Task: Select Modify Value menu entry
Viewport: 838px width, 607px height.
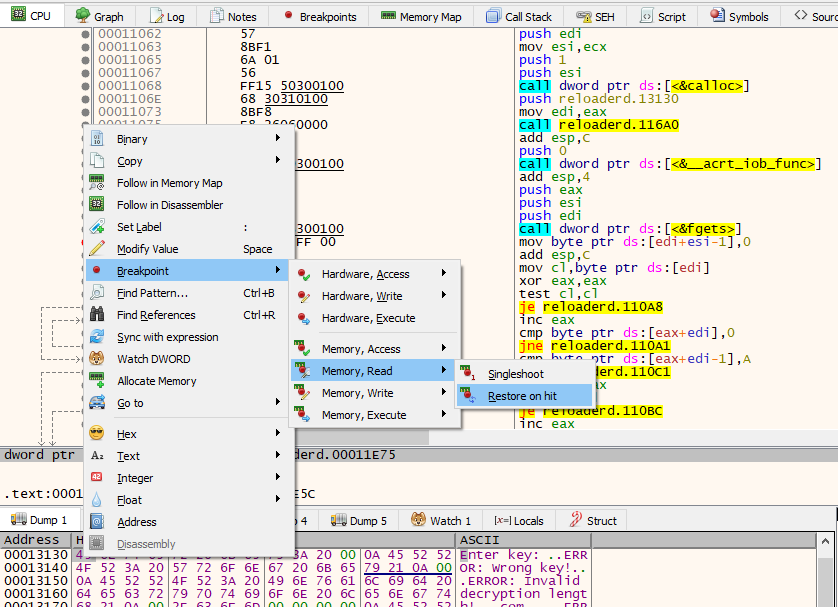Action: (189, 249)
